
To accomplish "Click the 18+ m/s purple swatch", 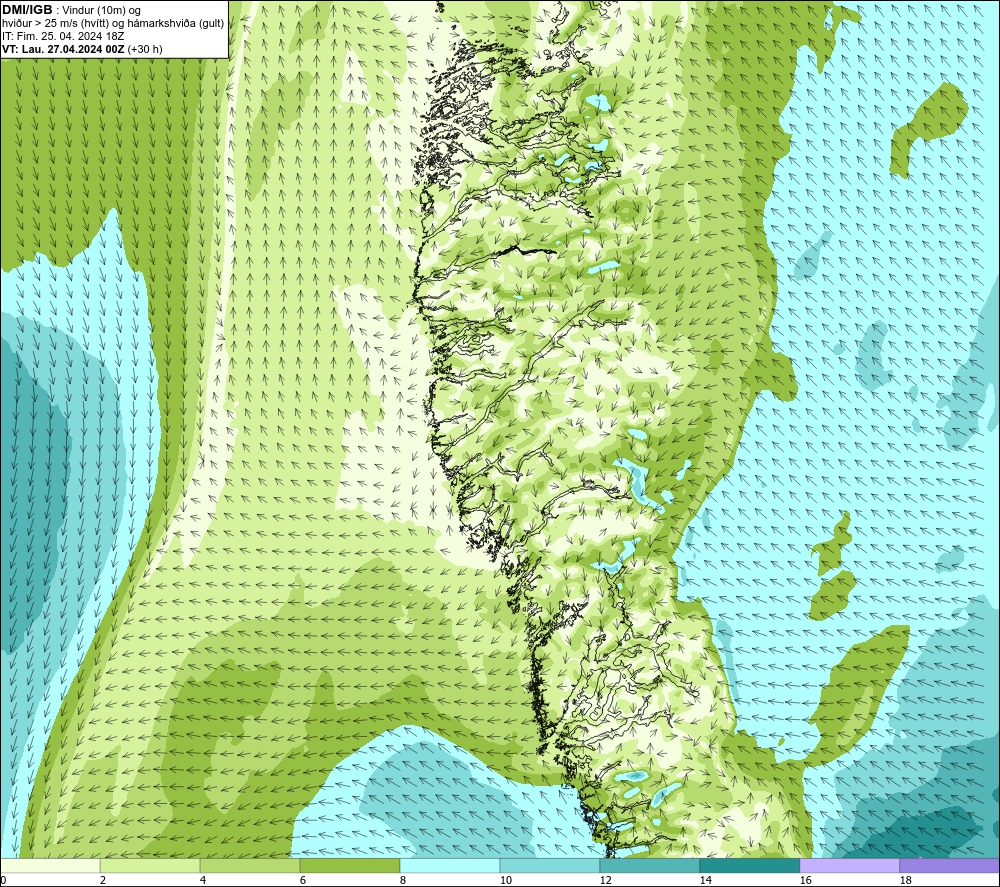I will pos(950,865).
